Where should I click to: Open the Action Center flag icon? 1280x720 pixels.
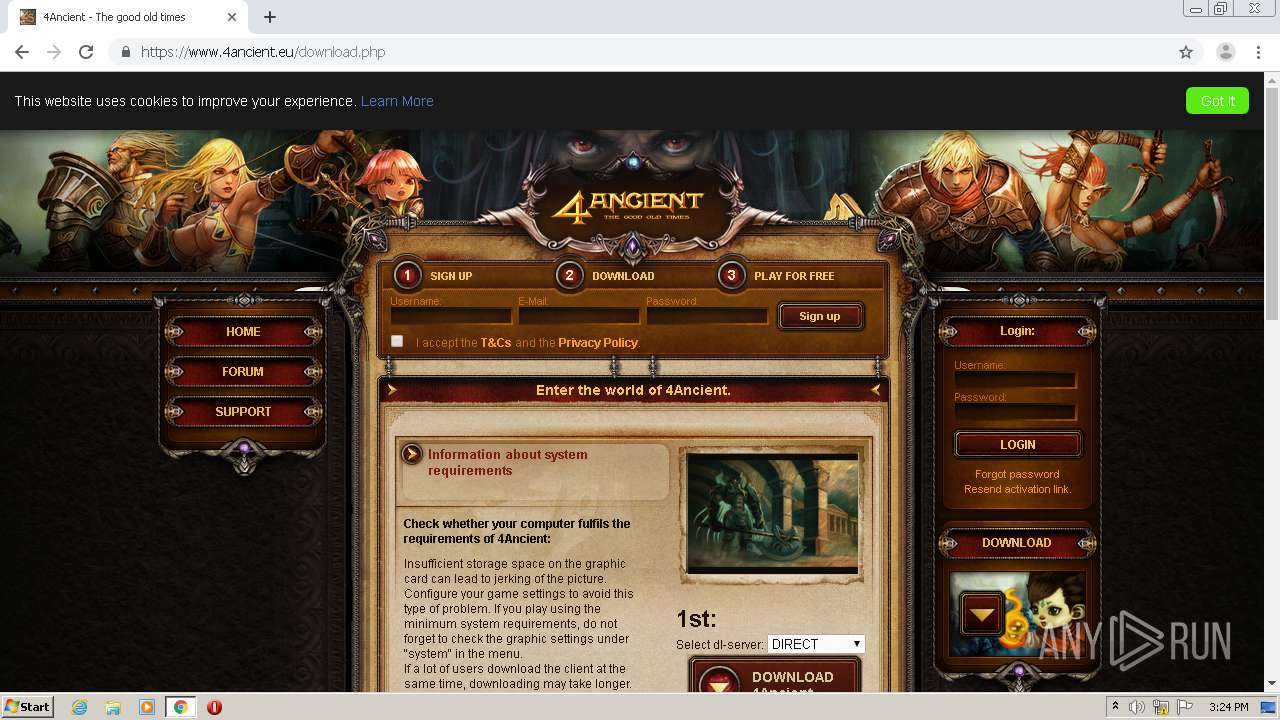click(x=1185, y=707)
